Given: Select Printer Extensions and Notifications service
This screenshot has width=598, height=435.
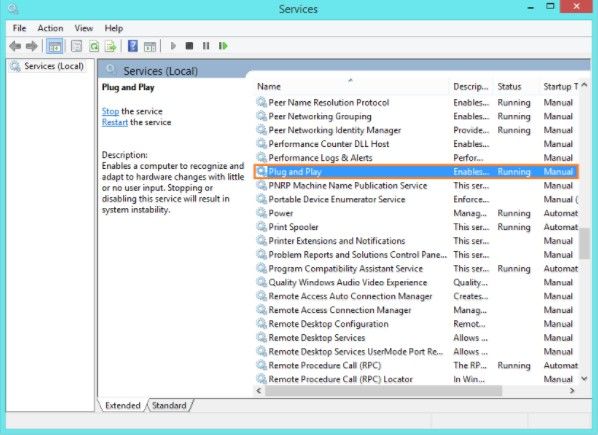Looking at the screenshot, I should point(337,241).
